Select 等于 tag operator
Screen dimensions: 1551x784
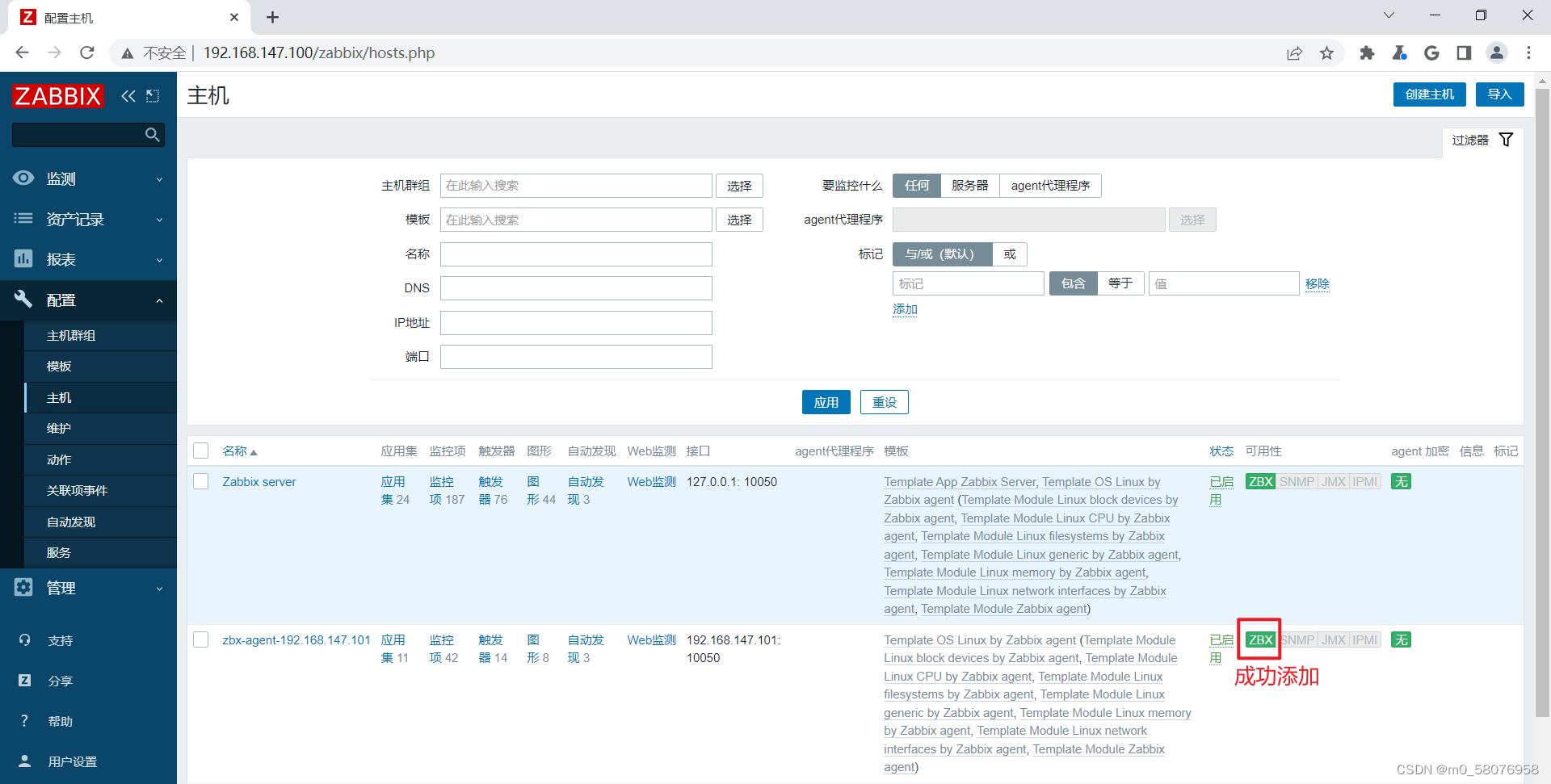pos(1120,283)
